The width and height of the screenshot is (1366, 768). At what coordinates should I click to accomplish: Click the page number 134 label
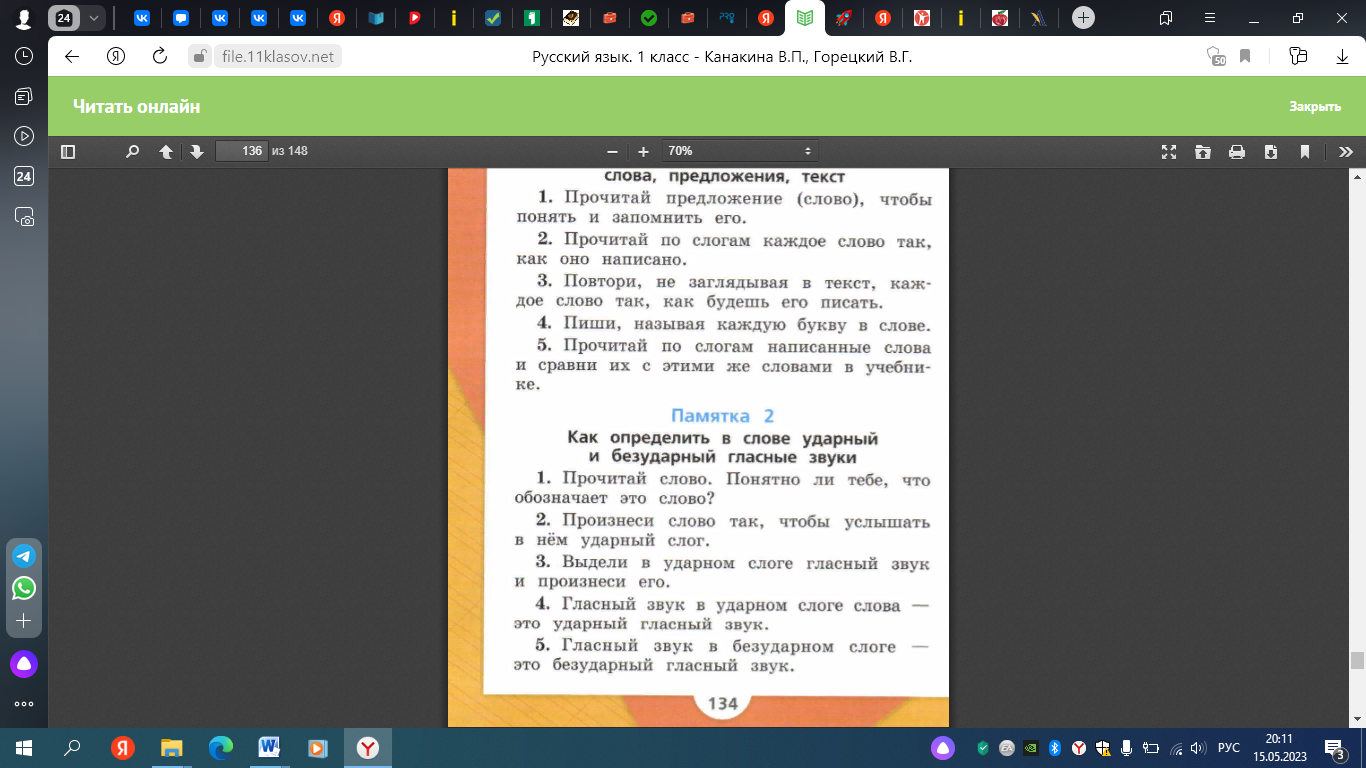coord(722,704)
